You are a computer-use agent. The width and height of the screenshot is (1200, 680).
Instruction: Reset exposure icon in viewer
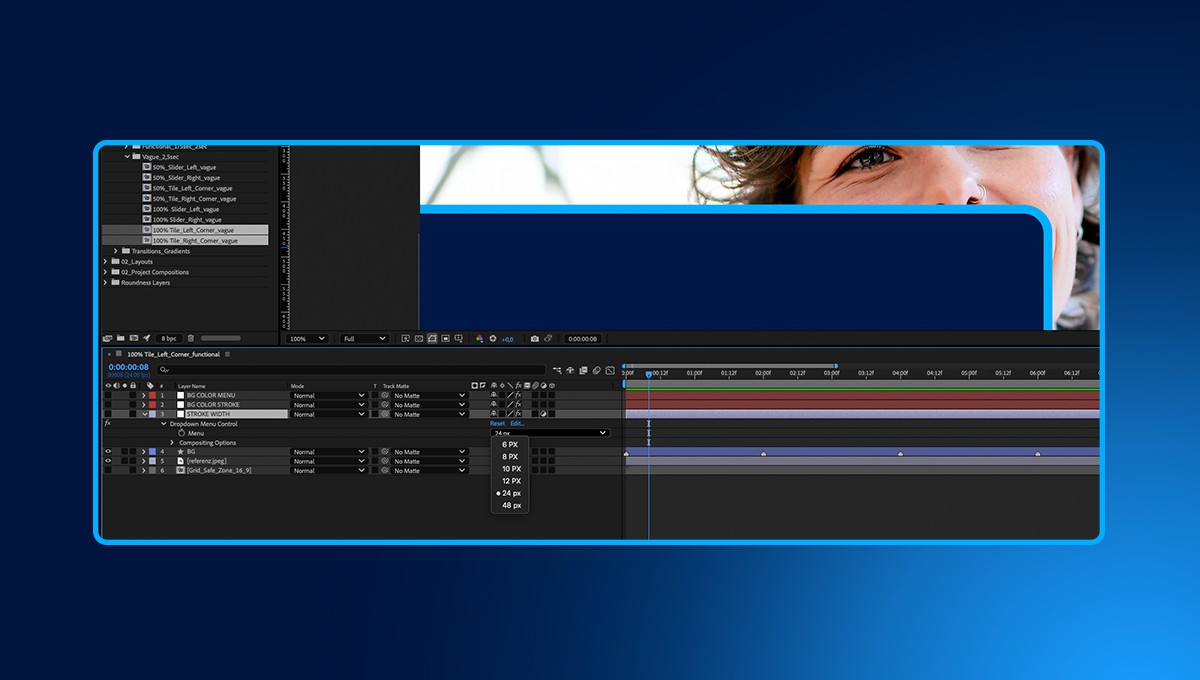(493, 338)
